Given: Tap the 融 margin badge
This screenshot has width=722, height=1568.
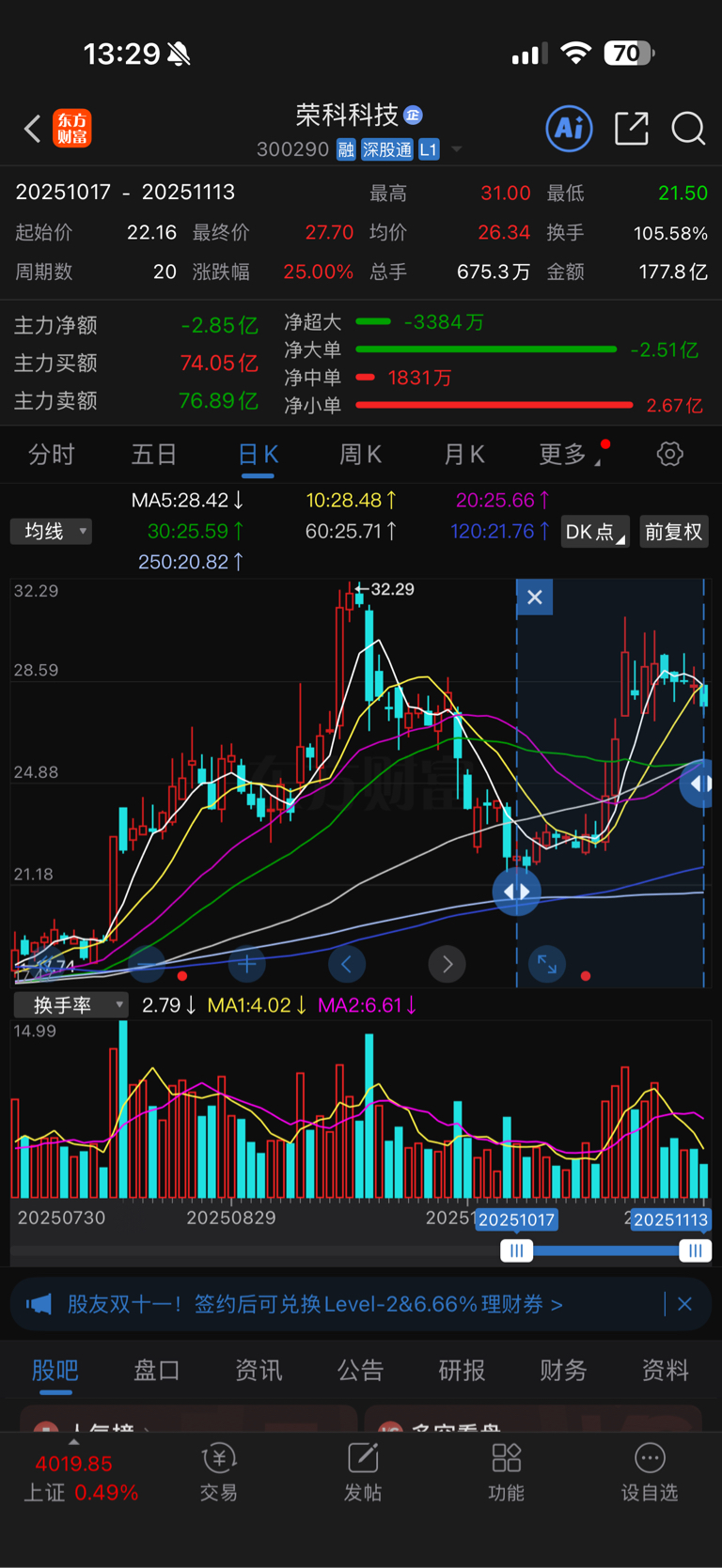Looking at the screenshot, I should (346, 149).
